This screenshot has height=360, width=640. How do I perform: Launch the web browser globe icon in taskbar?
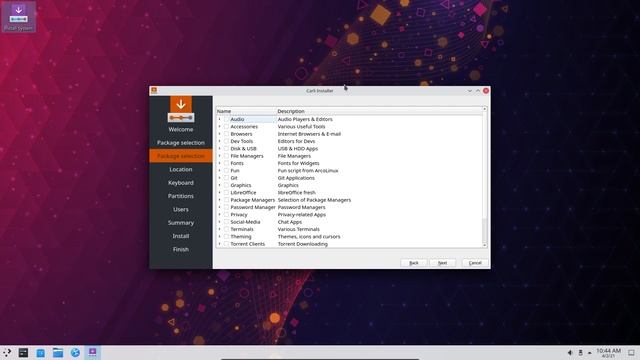click(x=75, y=353)
